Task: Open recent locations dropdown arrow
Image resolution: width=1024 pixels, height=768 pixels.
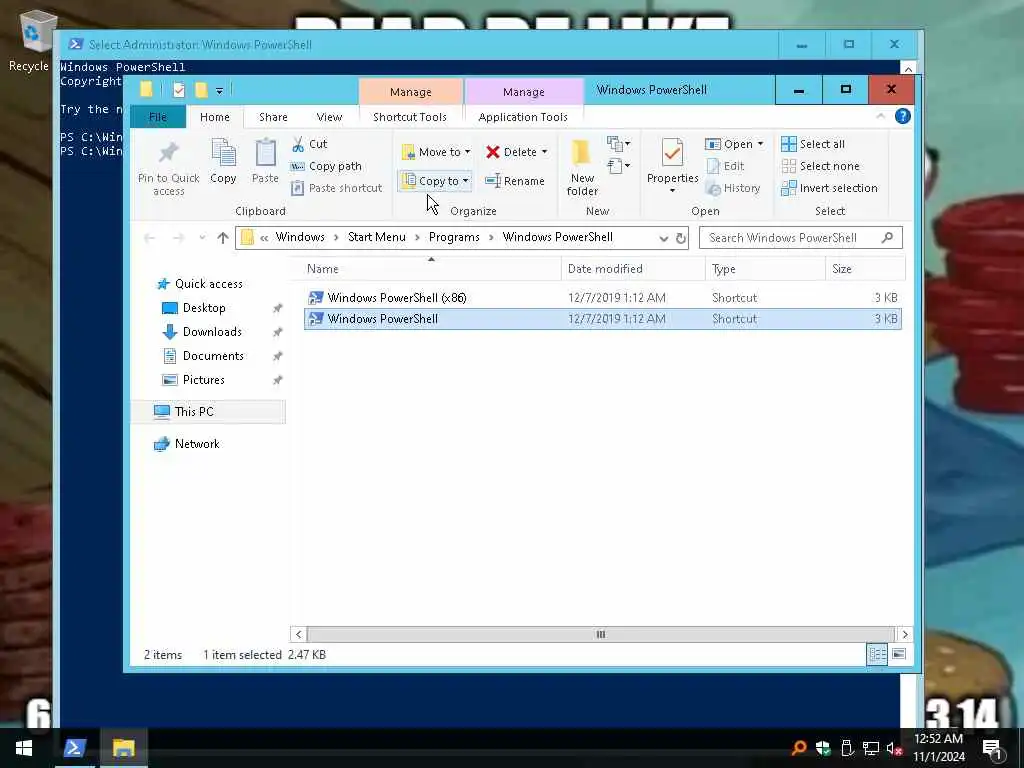Action: tap(202, 238)
